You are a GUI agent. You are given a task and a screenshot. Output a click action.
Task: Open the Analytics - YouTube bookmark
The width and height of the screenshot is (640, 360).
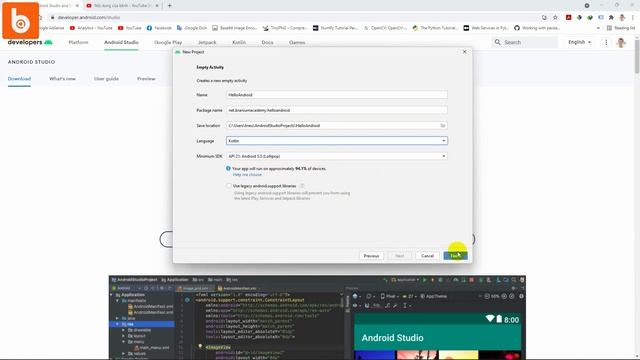pyautogui.click(x=91, y=28)
